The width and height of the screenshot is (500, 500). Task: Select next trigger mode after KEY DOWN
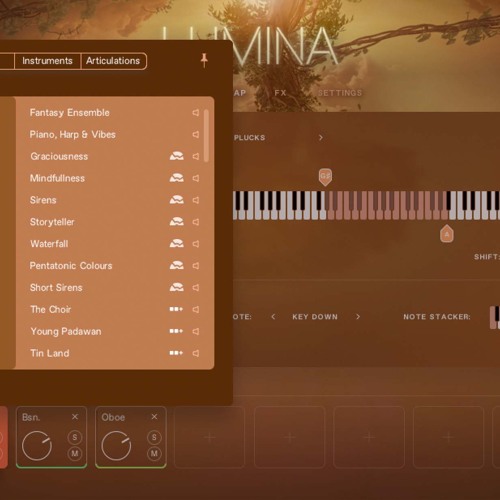(x=358, y=317)
